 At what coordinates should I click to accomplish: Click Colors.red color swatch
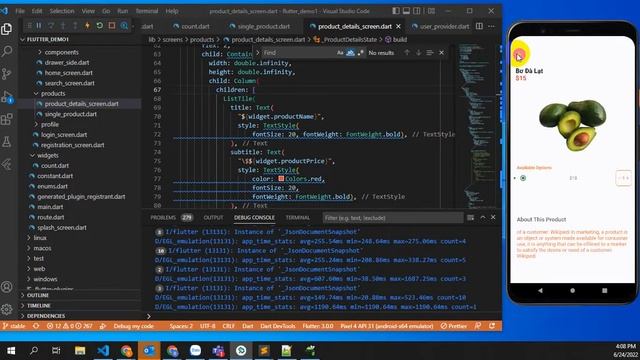pyautogui.click(x=281, y=179)
